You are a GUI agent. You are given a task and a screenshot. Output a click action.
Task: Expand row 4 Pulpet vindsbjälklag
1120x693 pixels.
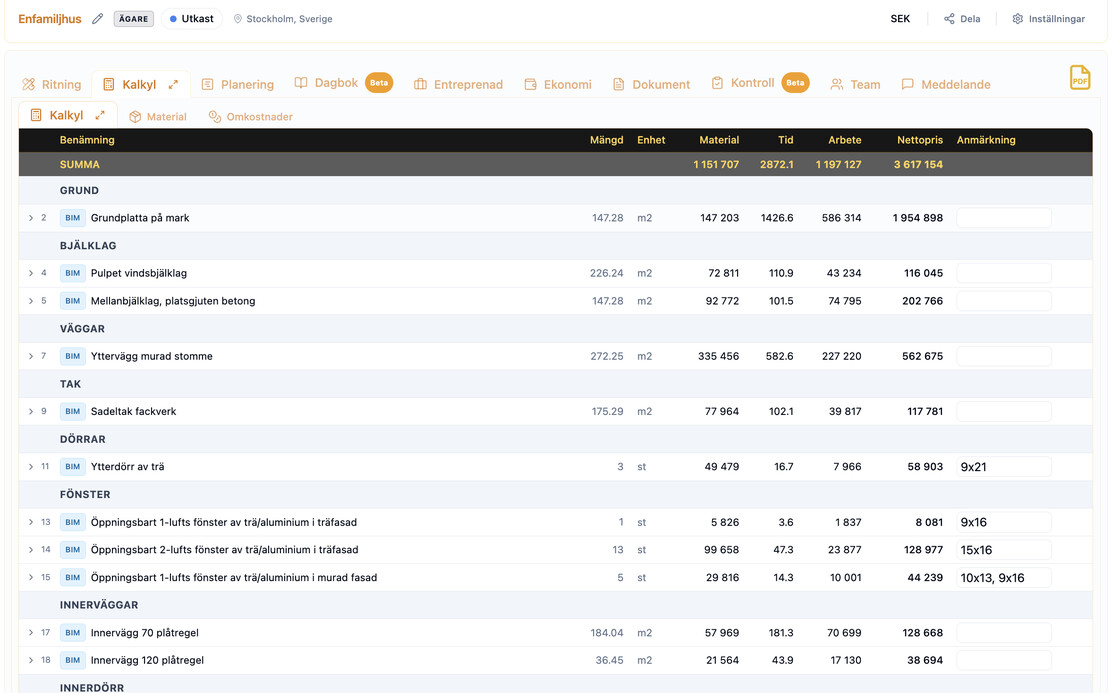(x=31, y=273)
